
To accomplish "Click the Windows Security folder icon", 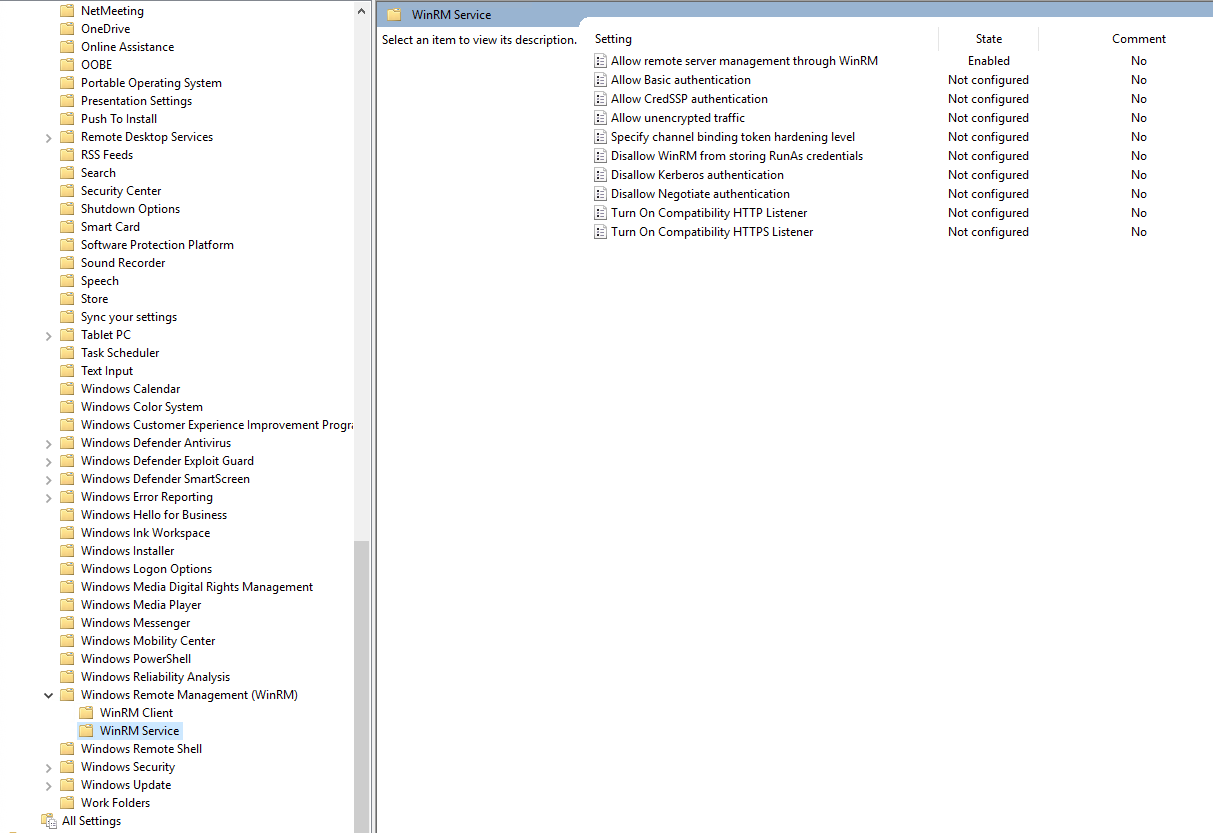I will click(67, 767).
